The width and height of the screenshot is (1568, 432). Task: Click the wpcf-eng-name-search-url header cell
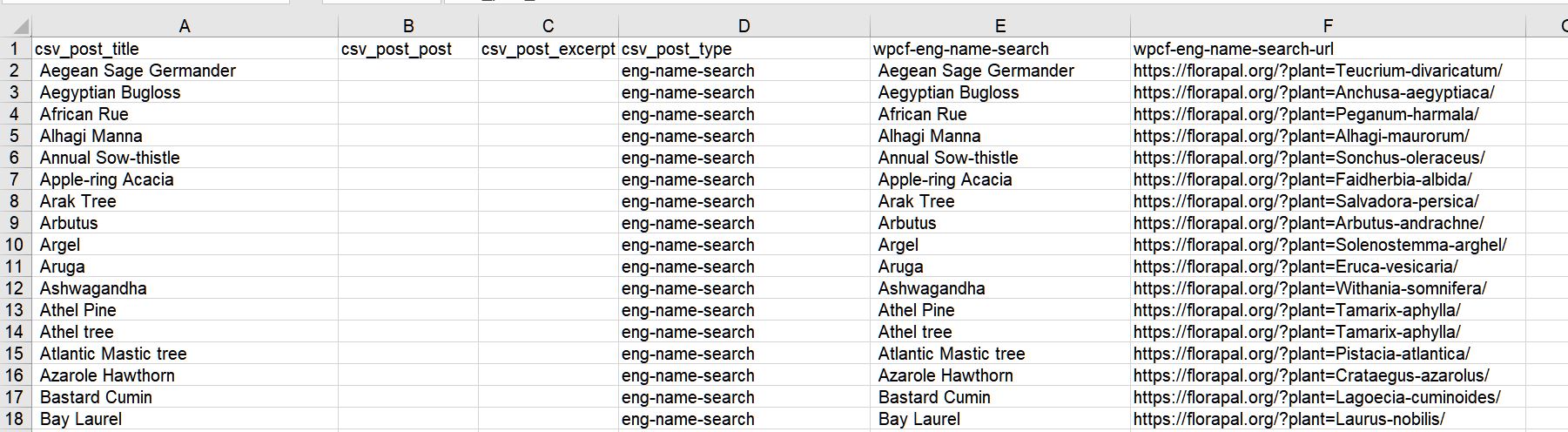click(x=1328, y=49)
